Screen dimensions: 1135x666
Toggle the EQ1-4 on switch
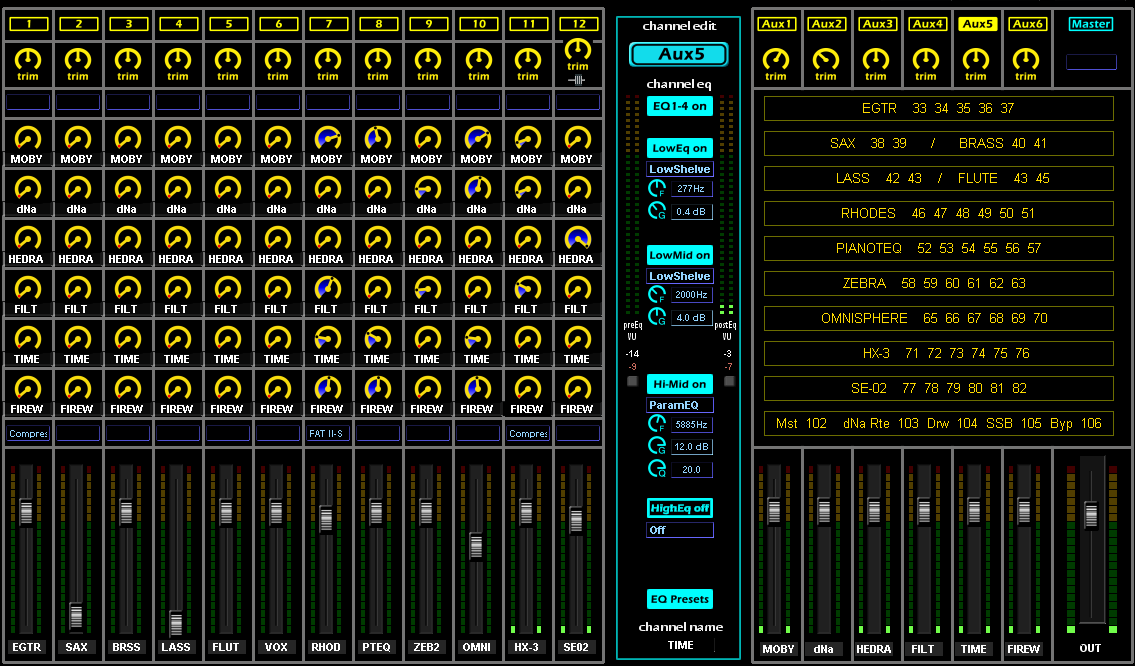[x=680, y=106]
